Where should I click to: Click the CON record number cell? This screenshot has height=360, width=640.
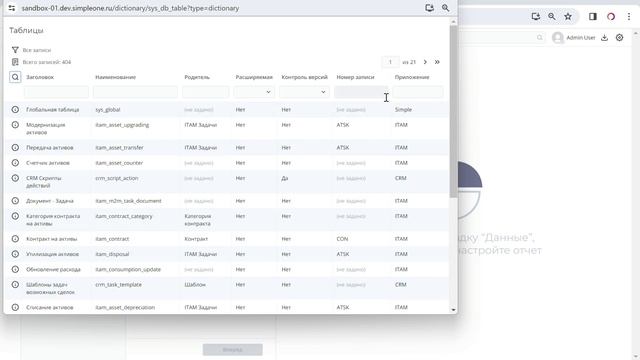coord(342,239)
